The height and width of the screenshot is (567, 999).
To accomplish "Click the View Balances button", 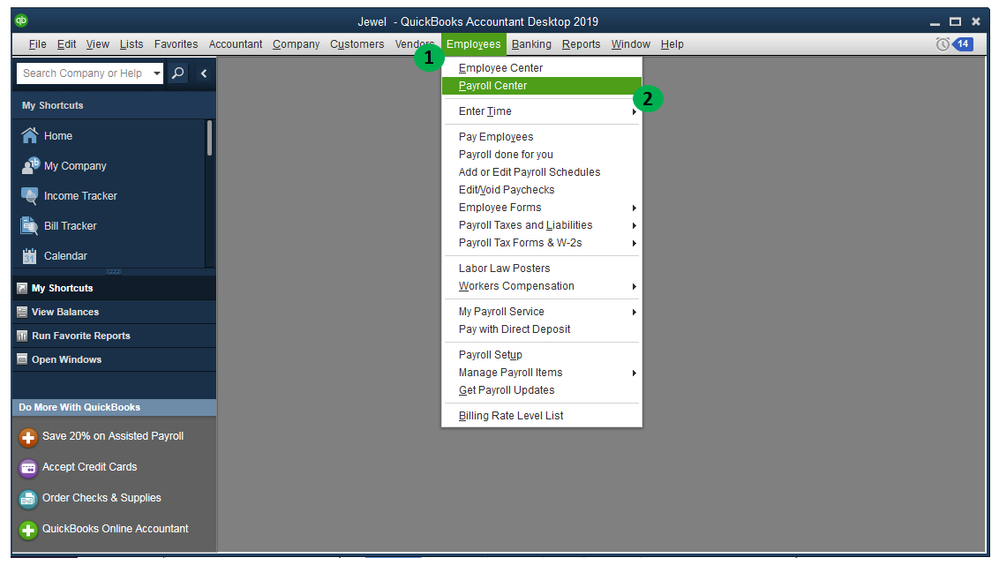I will coord(114,312).
